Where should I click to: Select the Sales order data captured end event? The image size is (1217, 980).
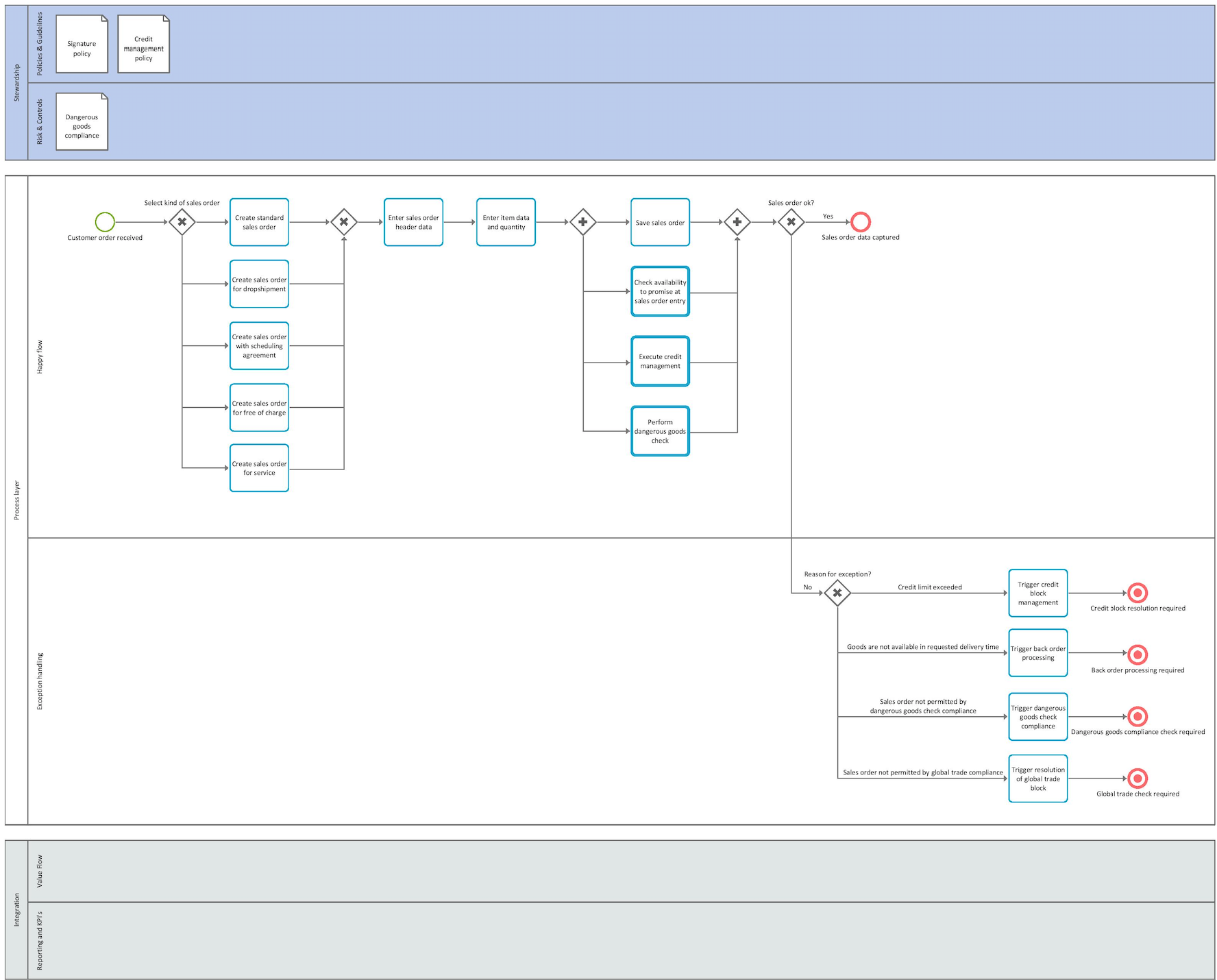click(861, 222)
